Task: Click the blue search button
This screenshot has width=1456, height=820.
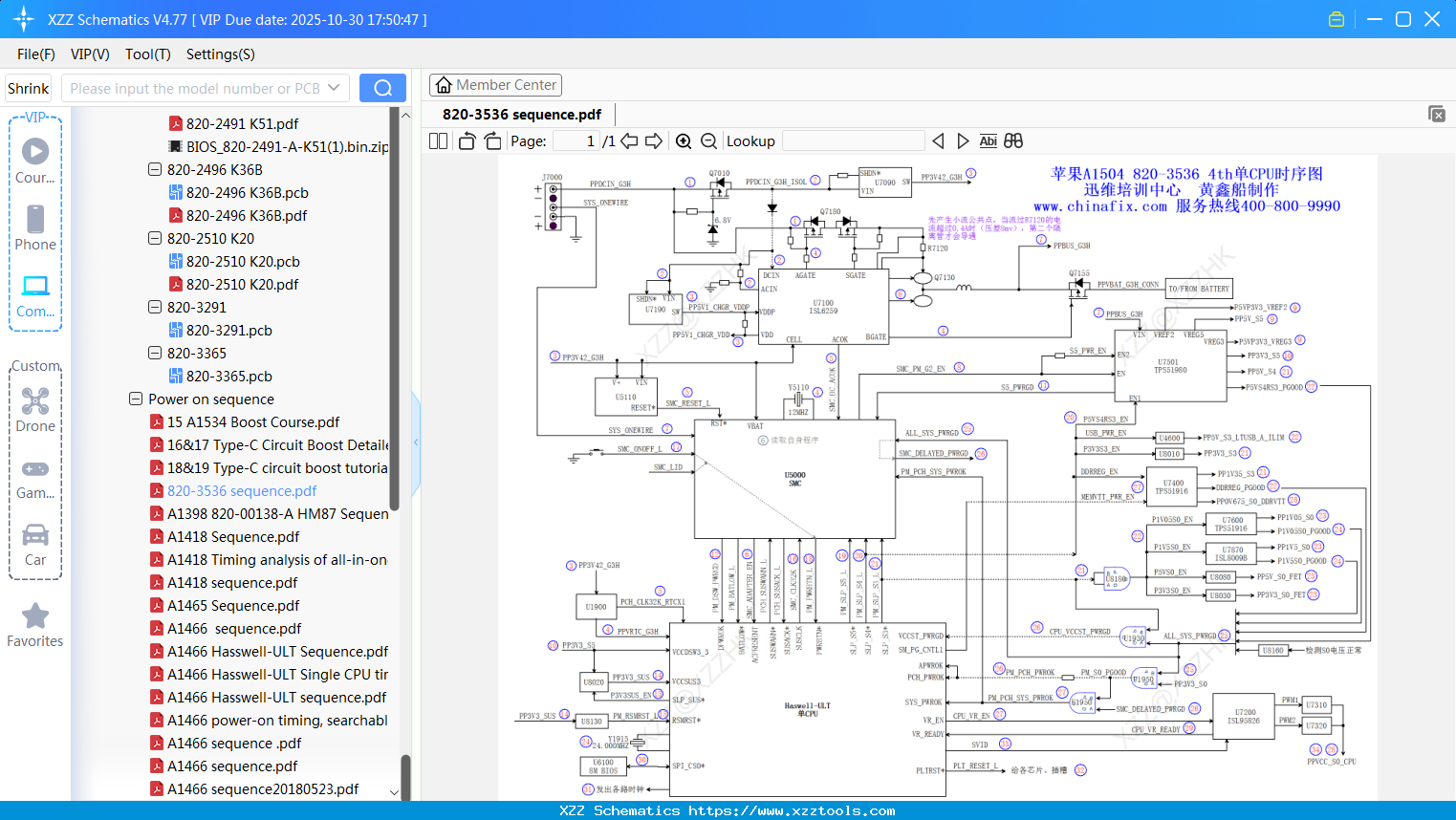Action: (382, 88)
